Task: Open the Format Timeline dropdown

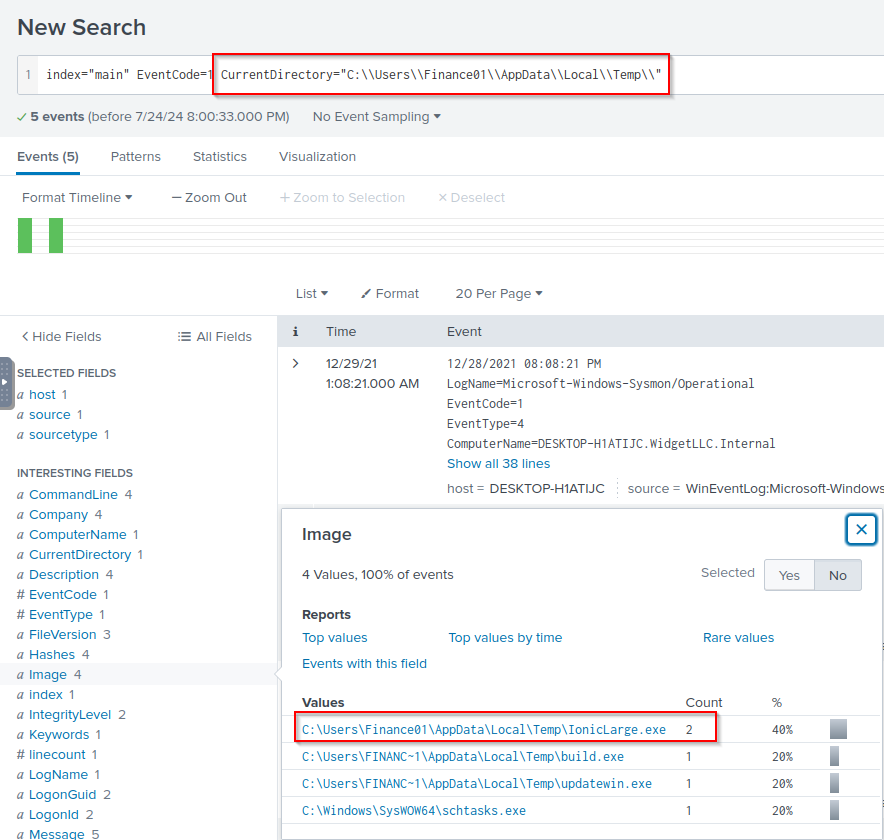Action: (77, 198)
